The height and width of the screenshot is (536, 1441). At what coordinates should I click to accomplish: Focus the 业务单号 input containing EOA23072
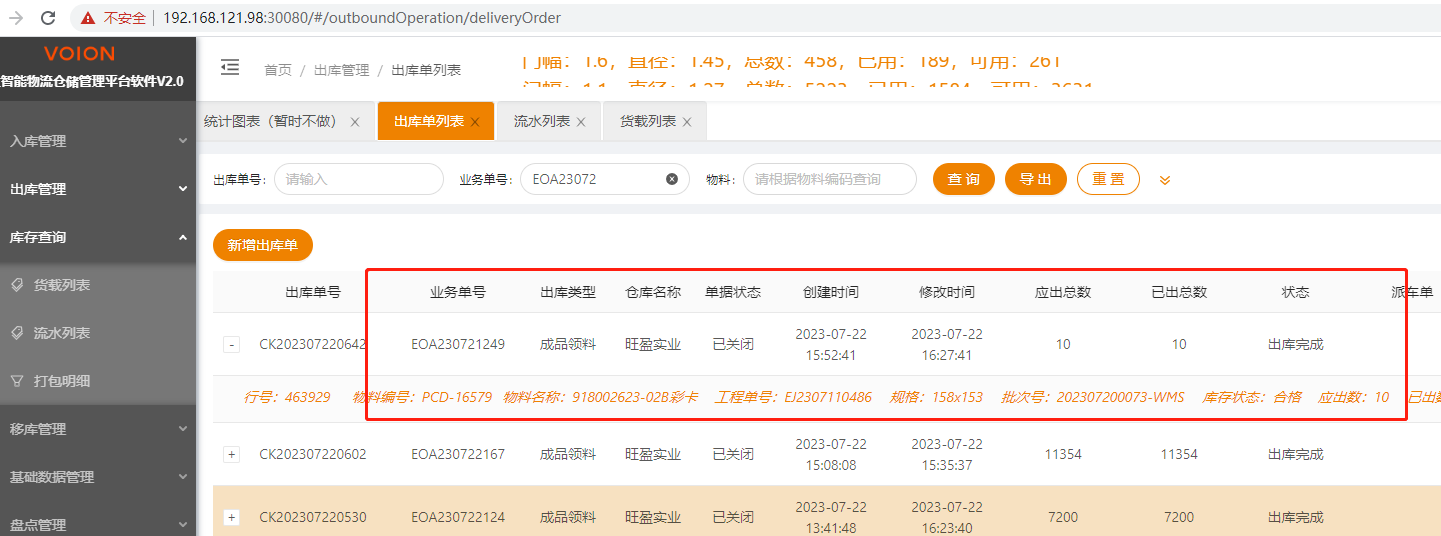[605, 179]
